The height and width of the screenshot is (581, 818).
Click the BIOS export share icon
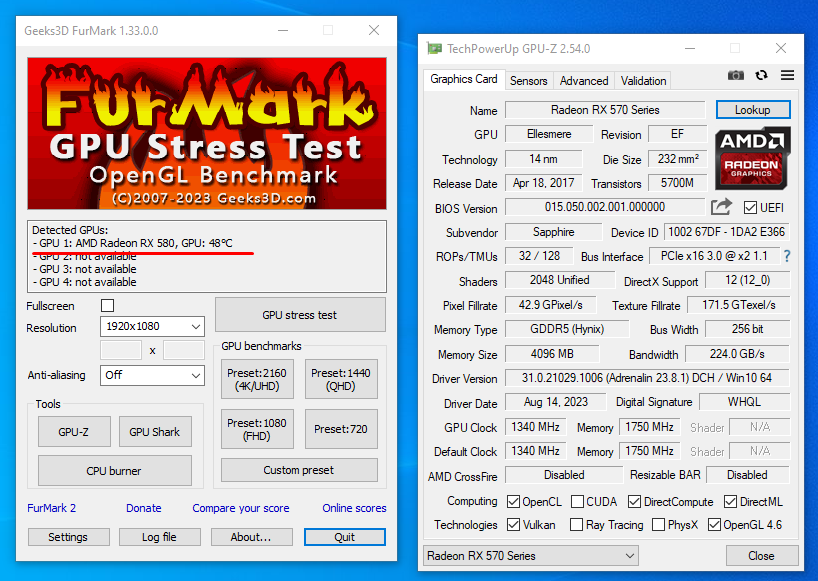coord(721,207)
